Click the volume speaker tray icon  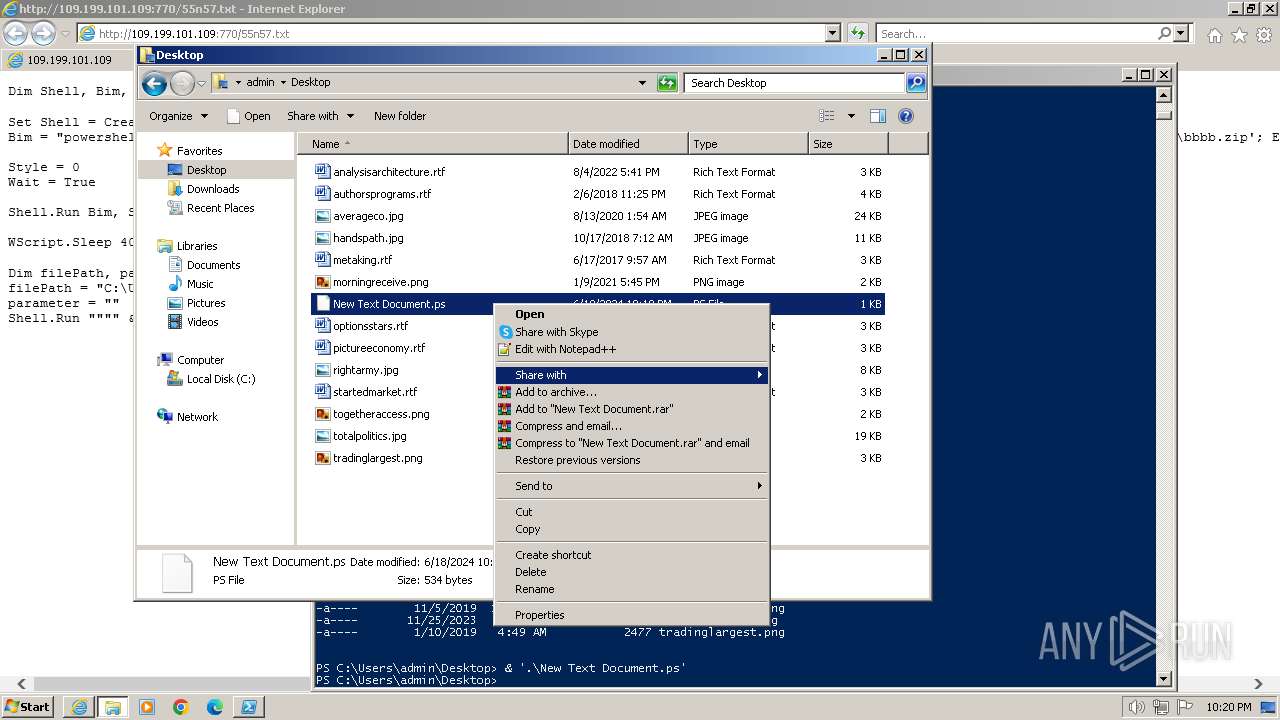(1137, 707)
